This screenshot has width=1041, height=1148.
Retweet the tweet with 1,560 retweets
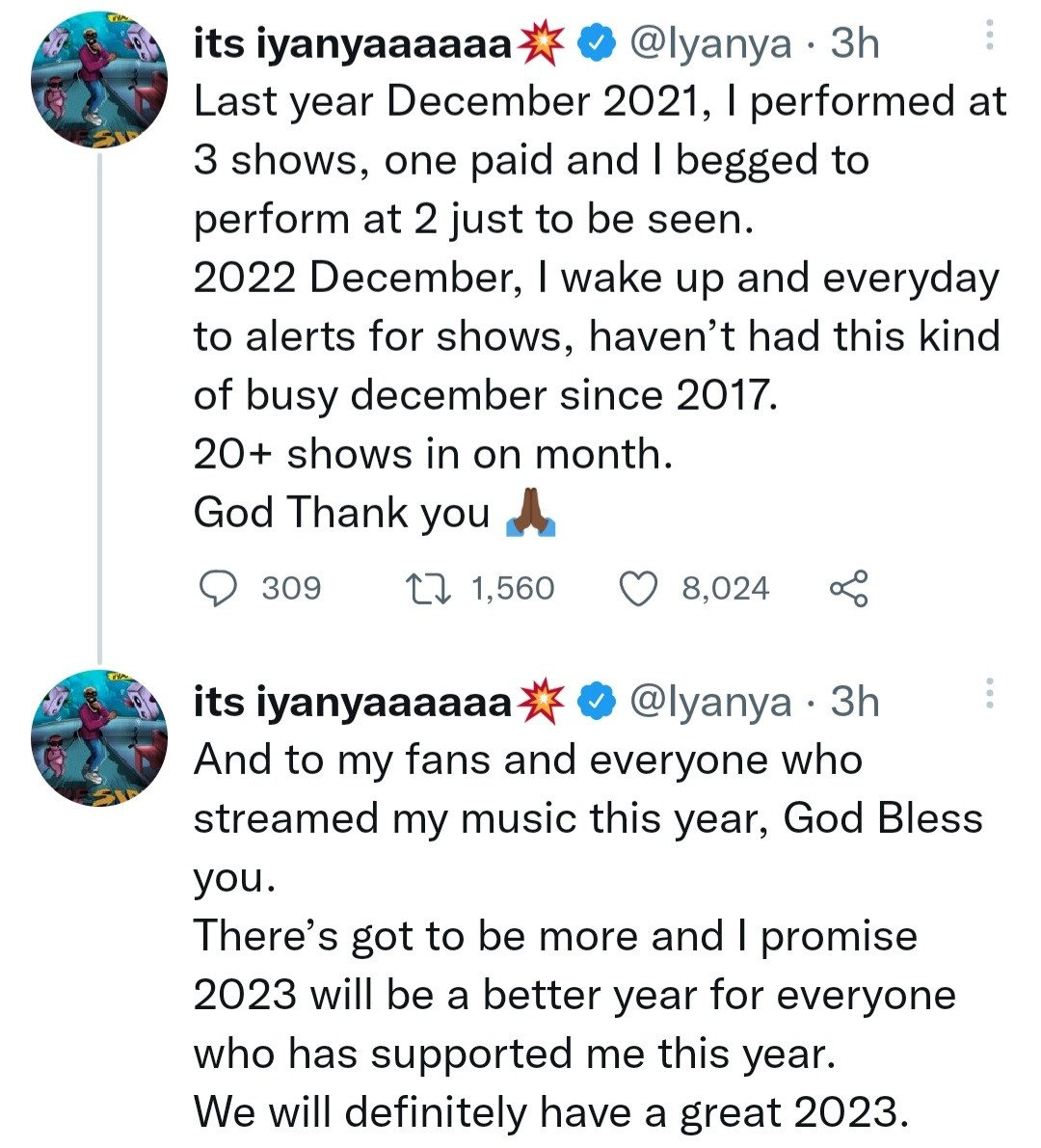[x=423, y=587]
